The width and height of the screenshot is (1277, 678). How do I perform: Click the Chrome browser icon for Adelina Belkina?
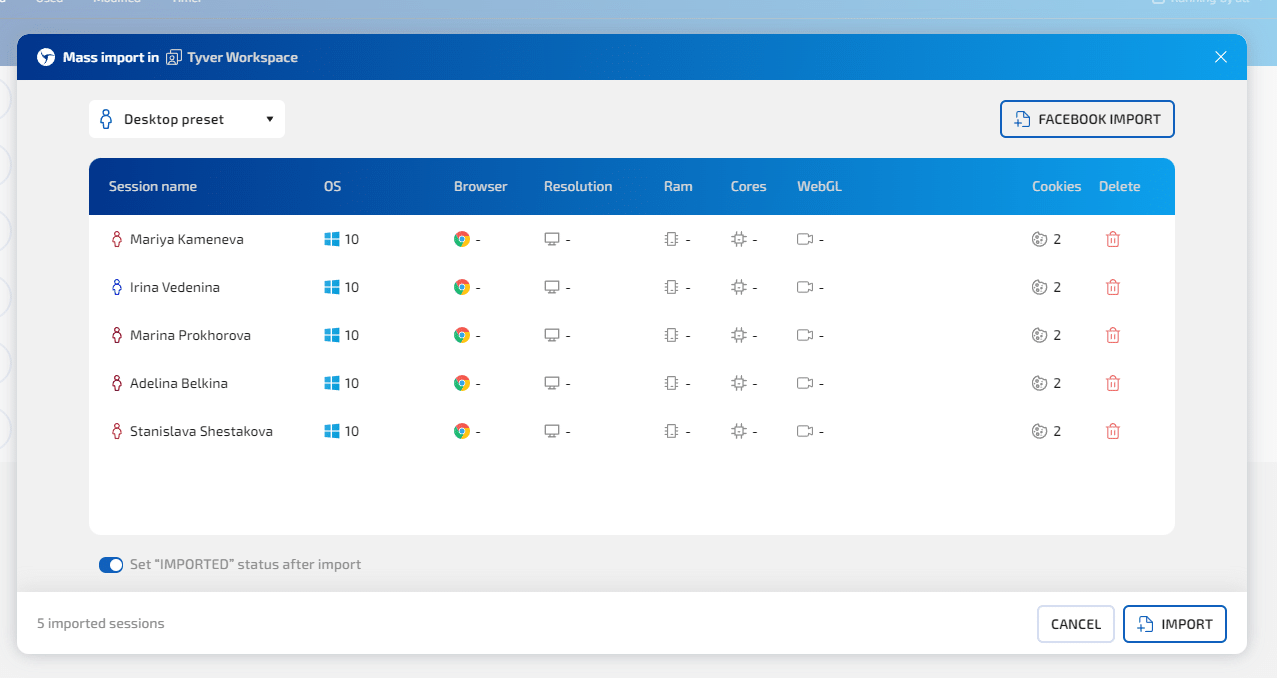coord(461,383)
